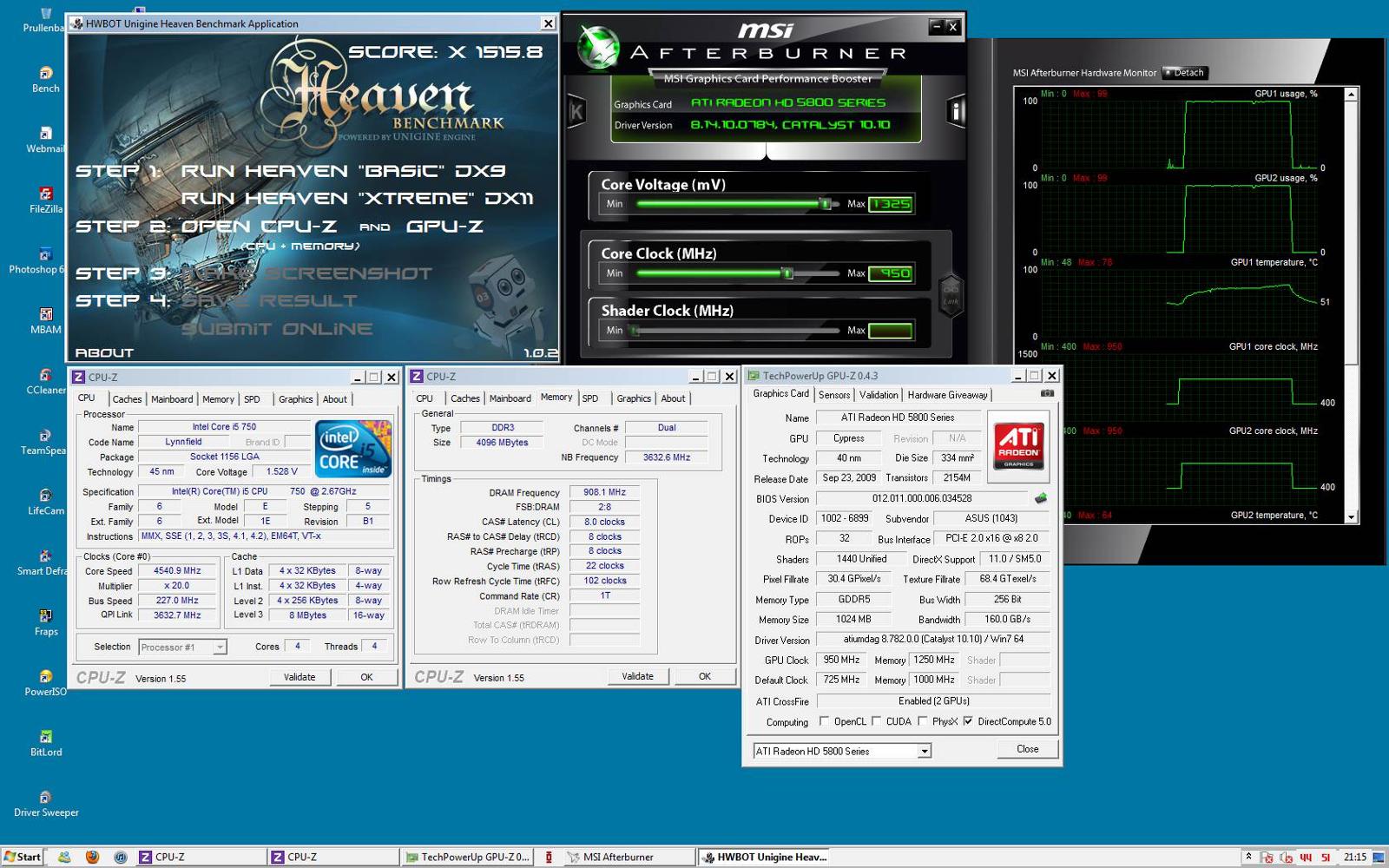Click the Afterburner K side button
This screenshot has width=1389, height=868.
click(576, 111)
